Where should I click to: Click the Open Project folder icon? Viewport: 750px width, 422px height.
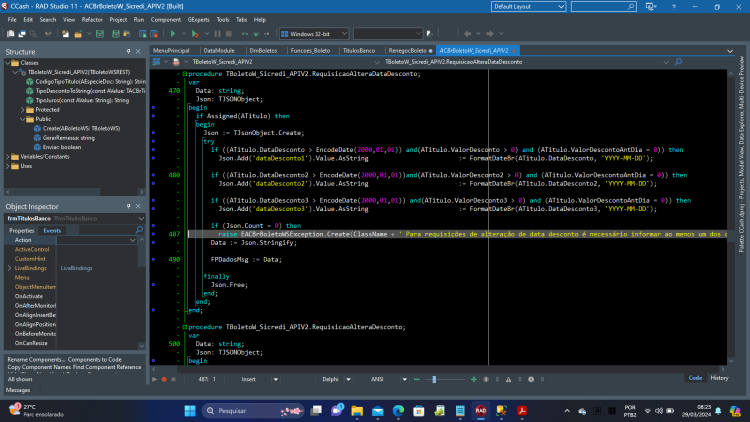(78, 33)
